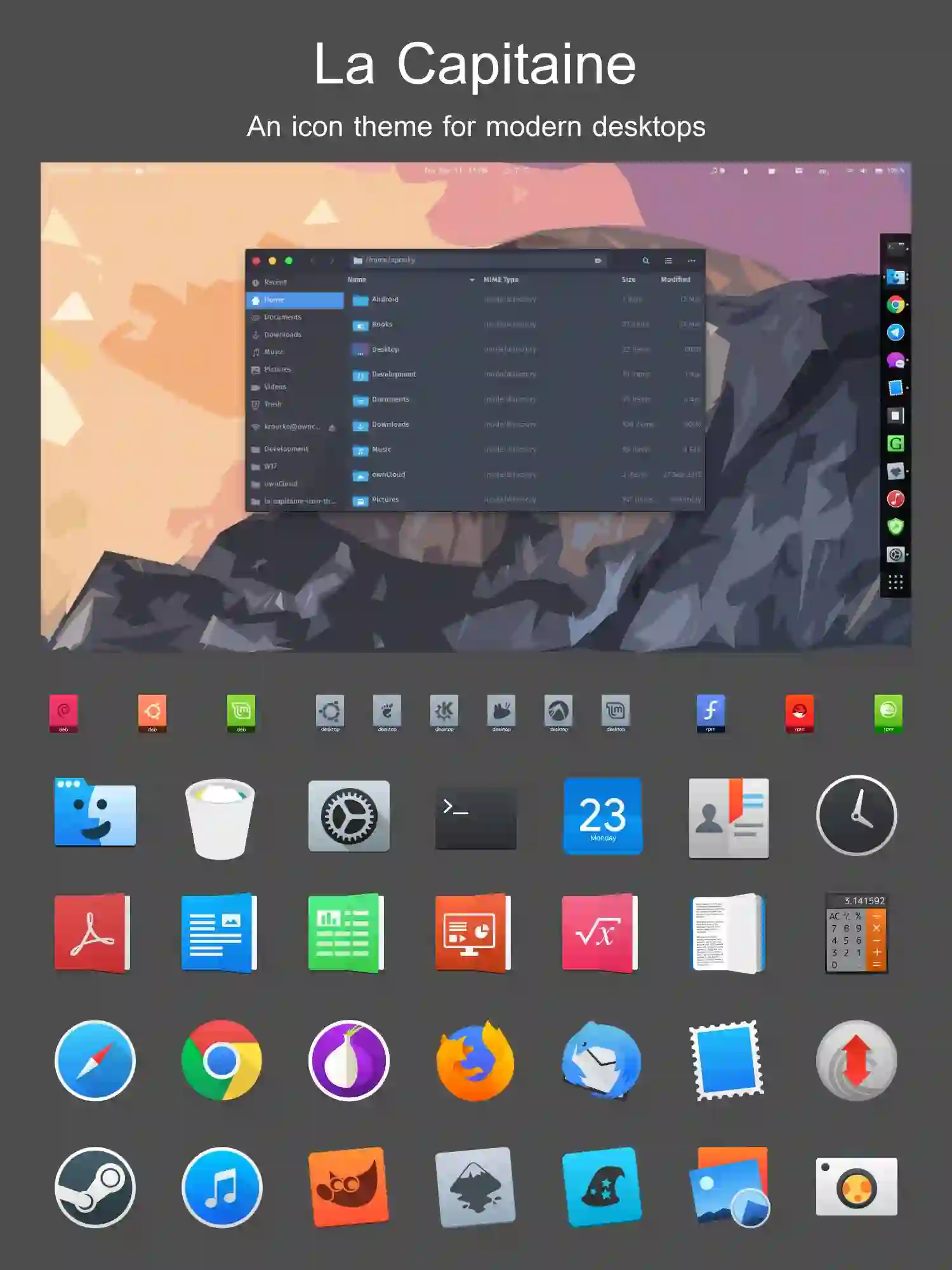The height and width of the screenshot is (1270, 952).
Task: Open the calendar icon showing 23 Monday
Action: coord(602,816)
